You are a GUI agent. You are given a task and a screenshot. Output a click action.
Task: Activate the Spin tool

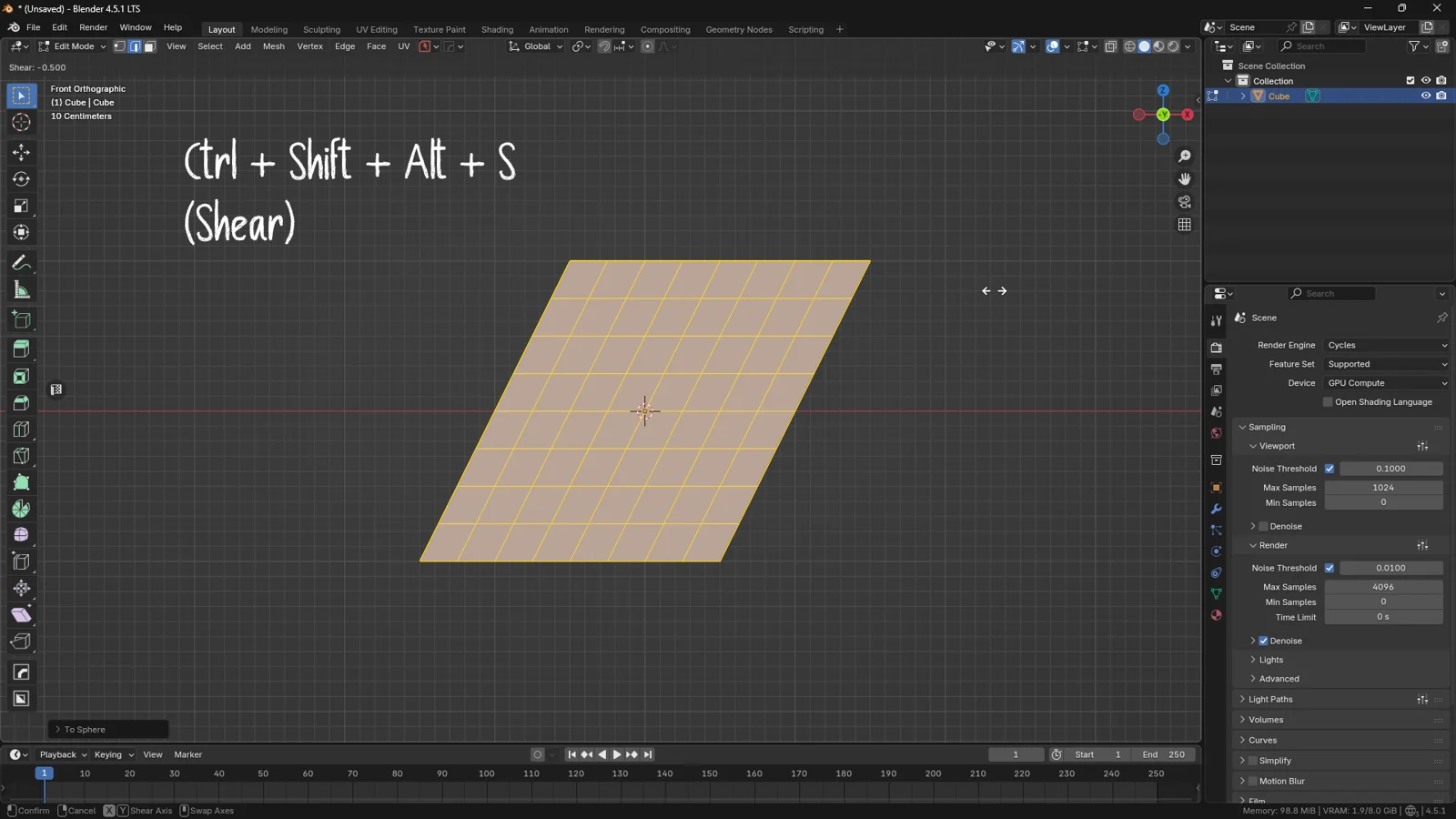coord(21,509)
